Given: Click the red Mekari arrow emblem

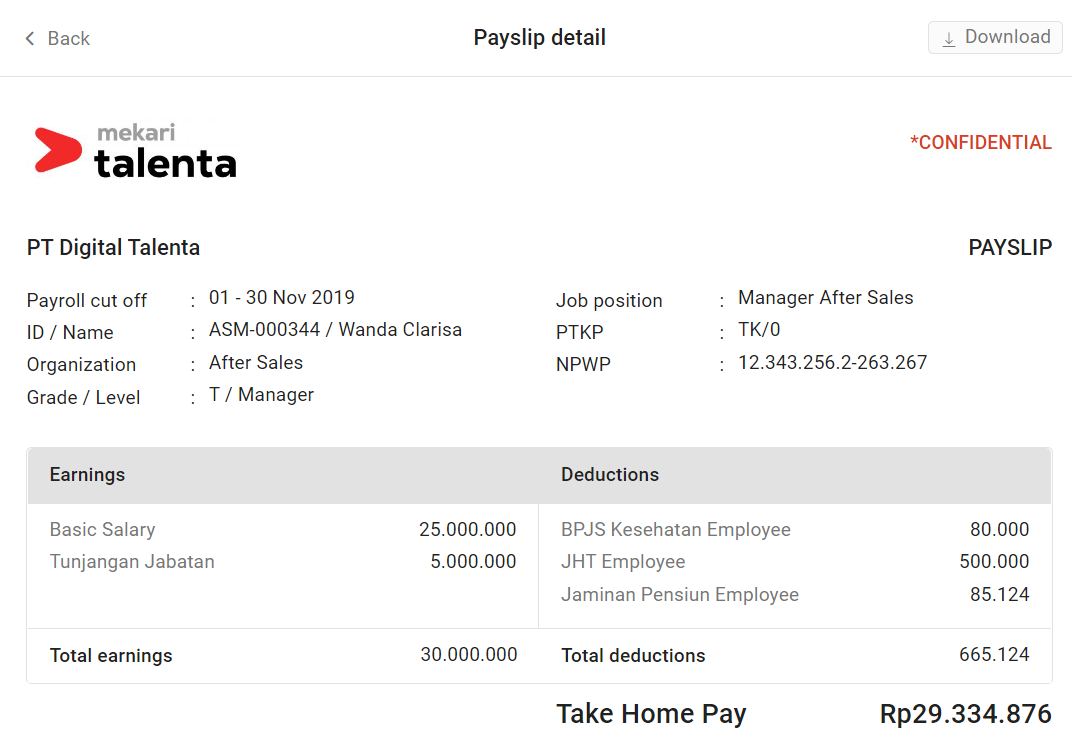Looking at the screenshot, I should tap(59, 150).
